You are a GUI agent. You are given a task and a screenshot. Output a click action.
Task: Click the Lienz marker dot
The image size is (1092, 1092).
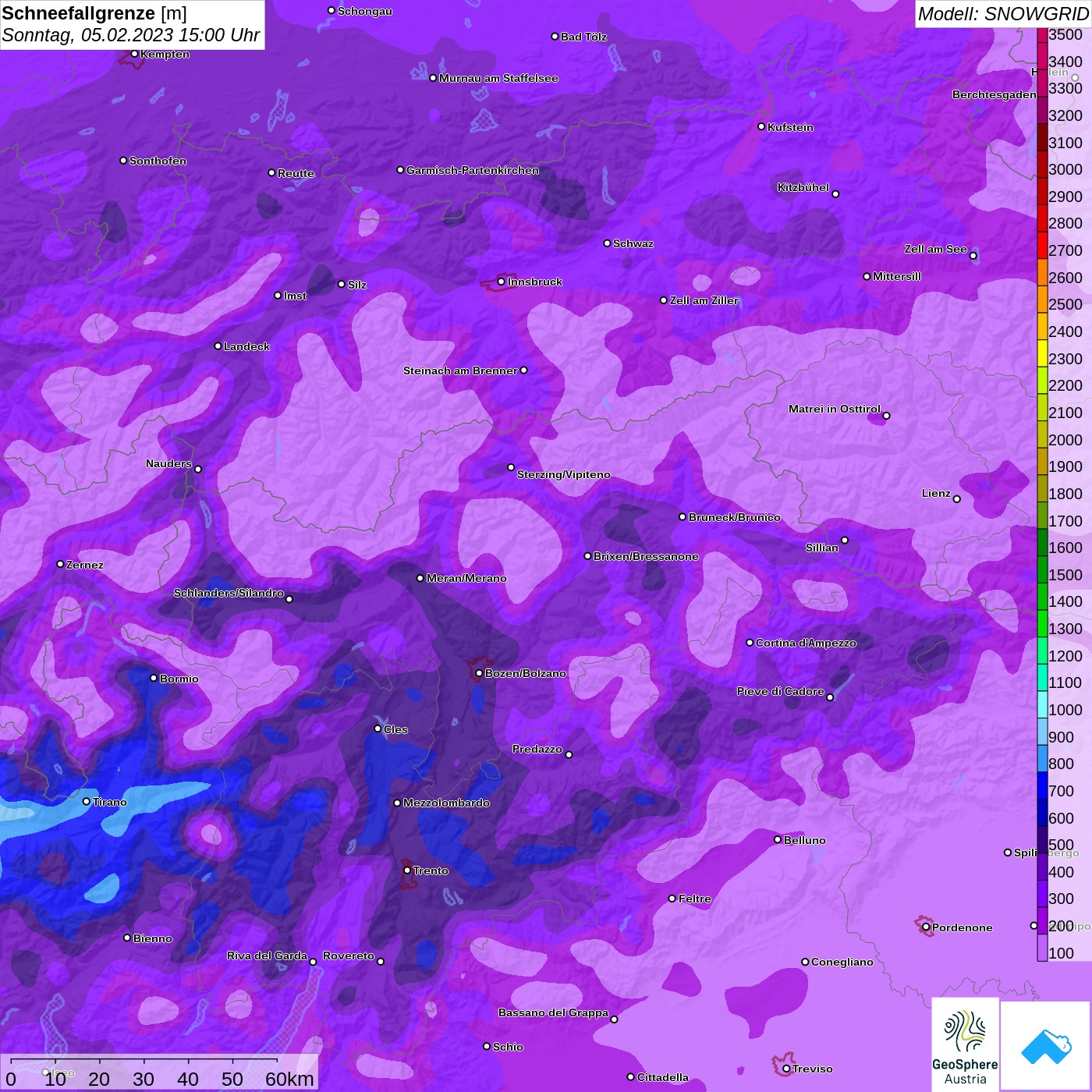click(957, 499)
